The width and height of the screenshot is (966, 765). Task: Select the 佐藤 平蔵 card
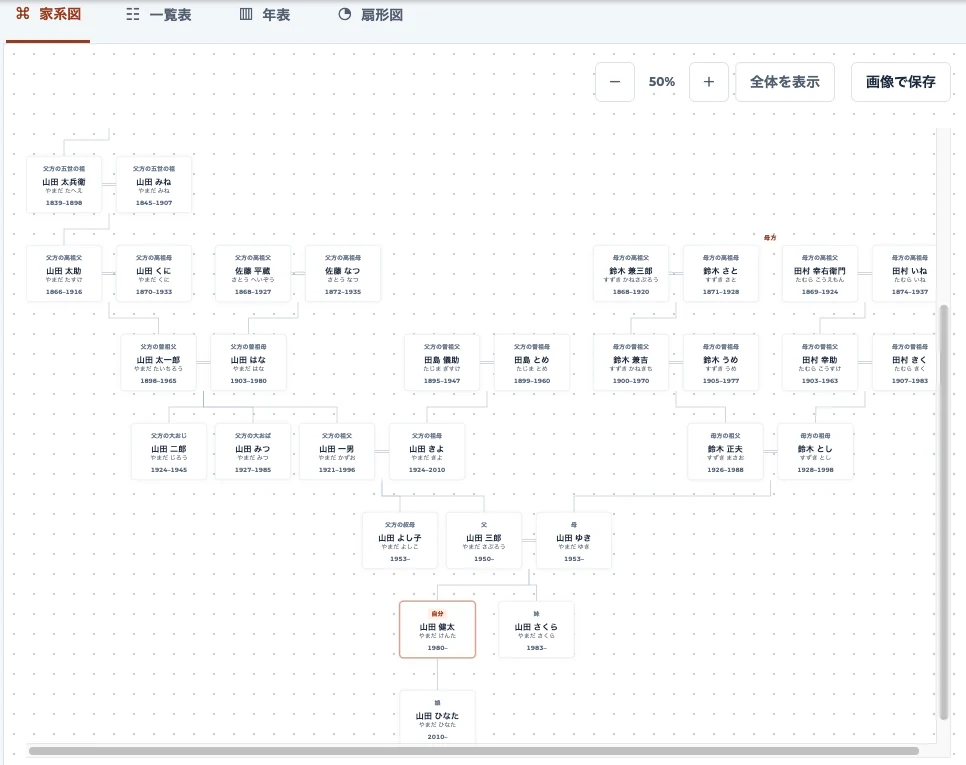(x=253, y=273)
